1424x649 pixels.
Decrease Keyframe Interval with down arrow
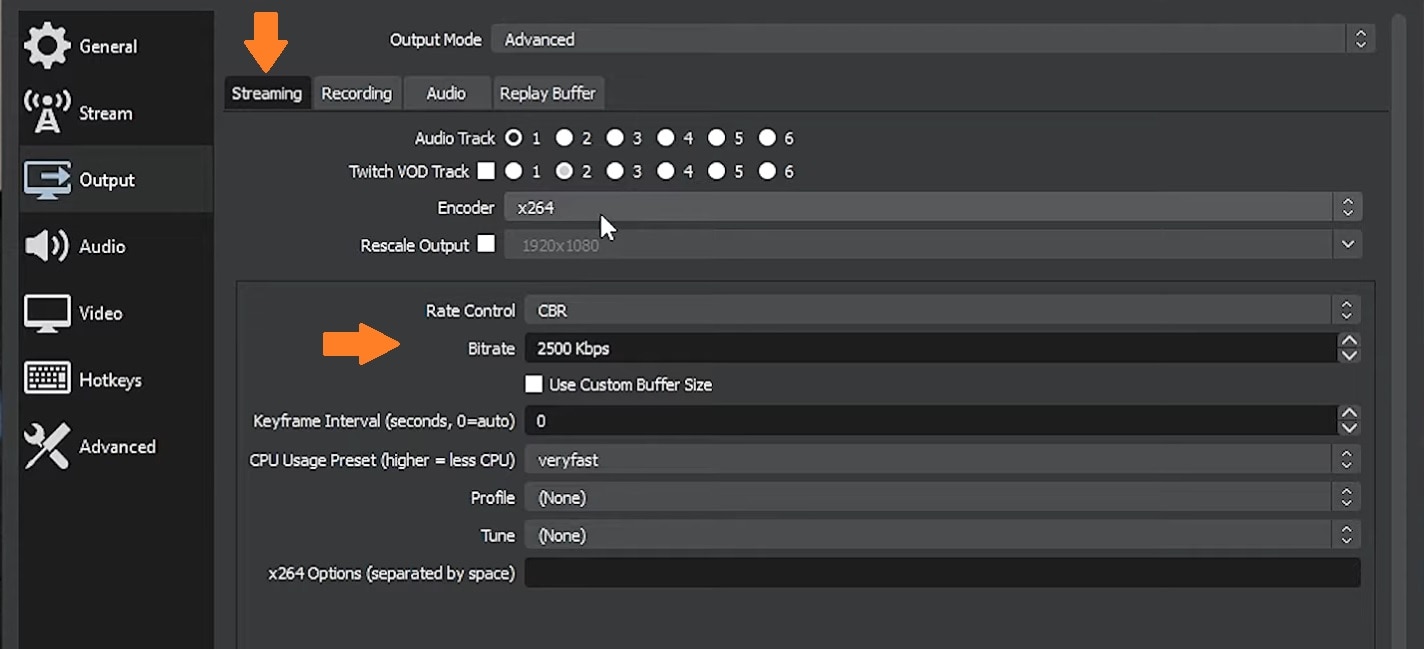point(1349,428)
